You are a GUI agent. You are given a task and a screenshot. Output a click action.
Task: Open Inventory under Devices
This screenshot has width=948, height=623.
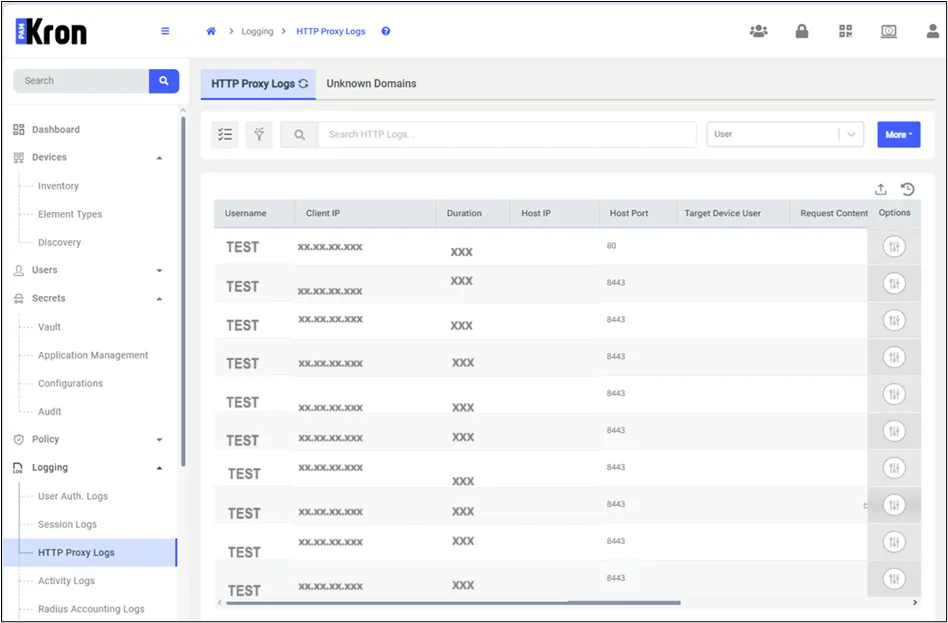(x=58, y=186)
